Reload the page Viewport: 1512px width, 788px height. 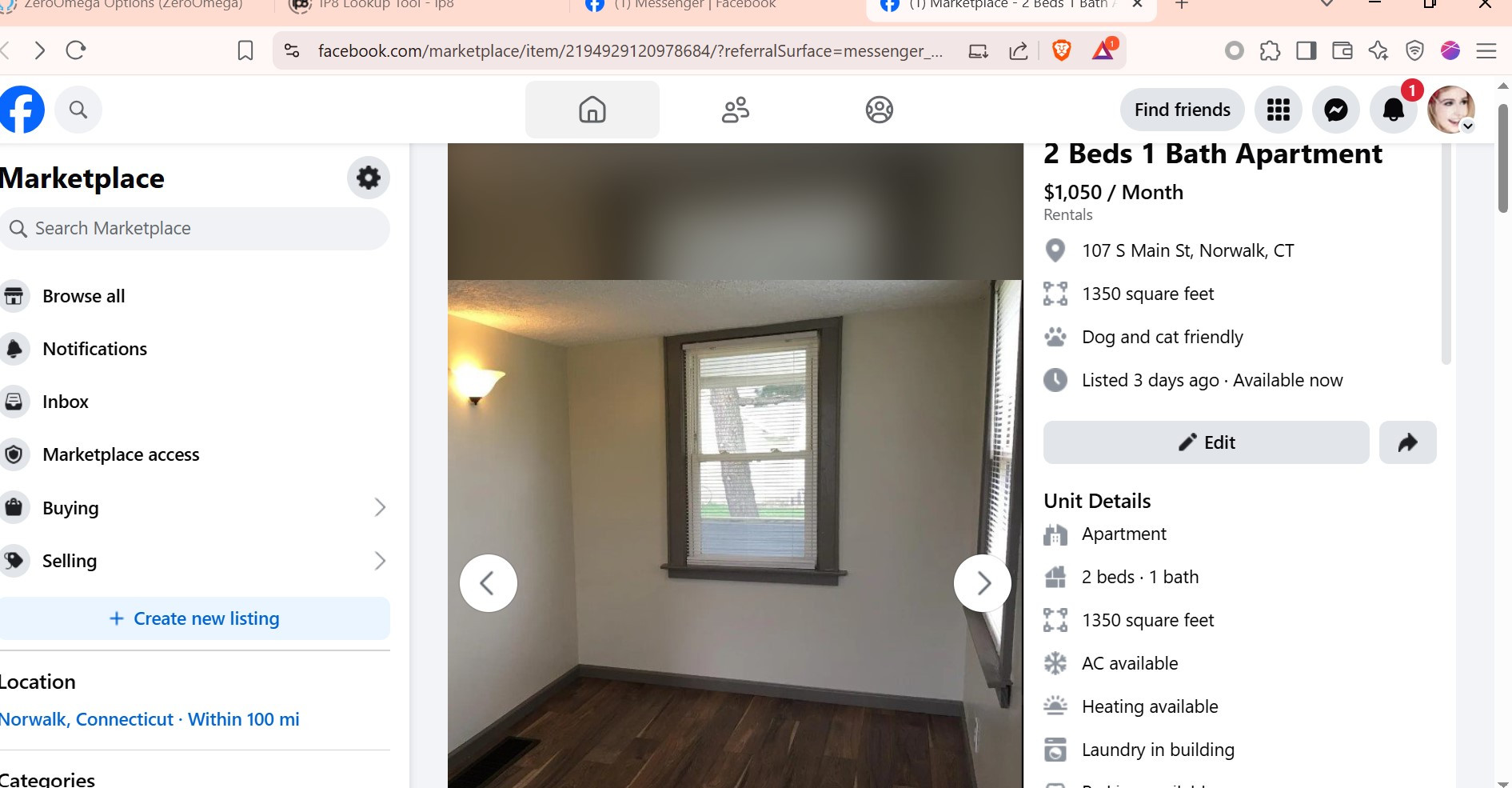point(76,50)
